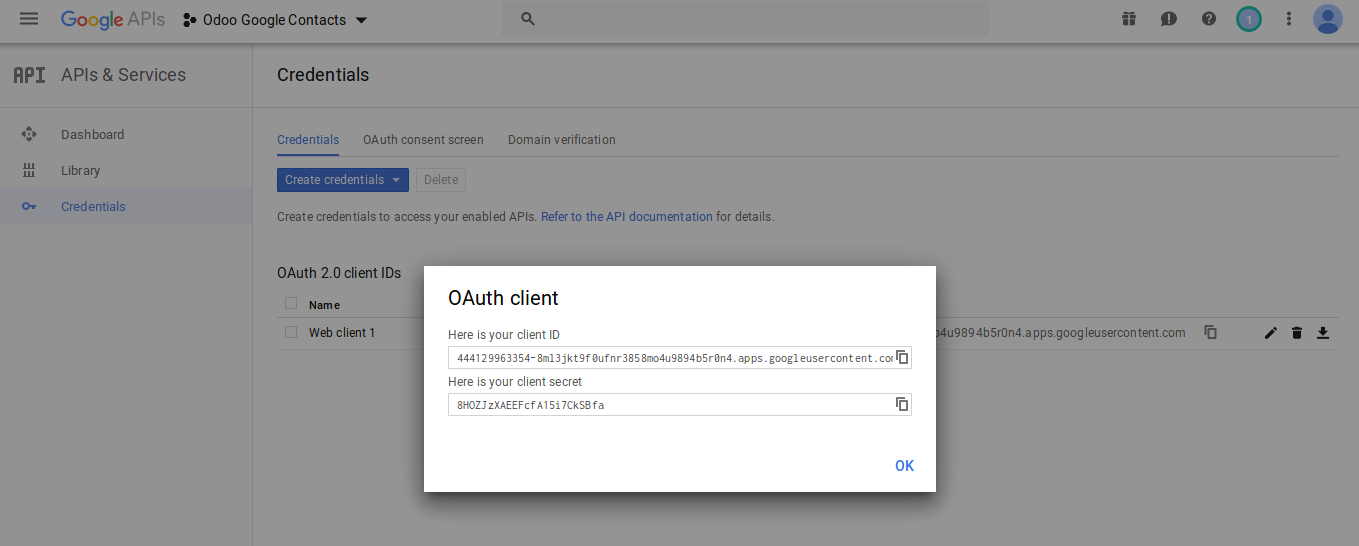Toggle the select-all Name header checkbox
The image size is (1359, 546).
[291, 304]
